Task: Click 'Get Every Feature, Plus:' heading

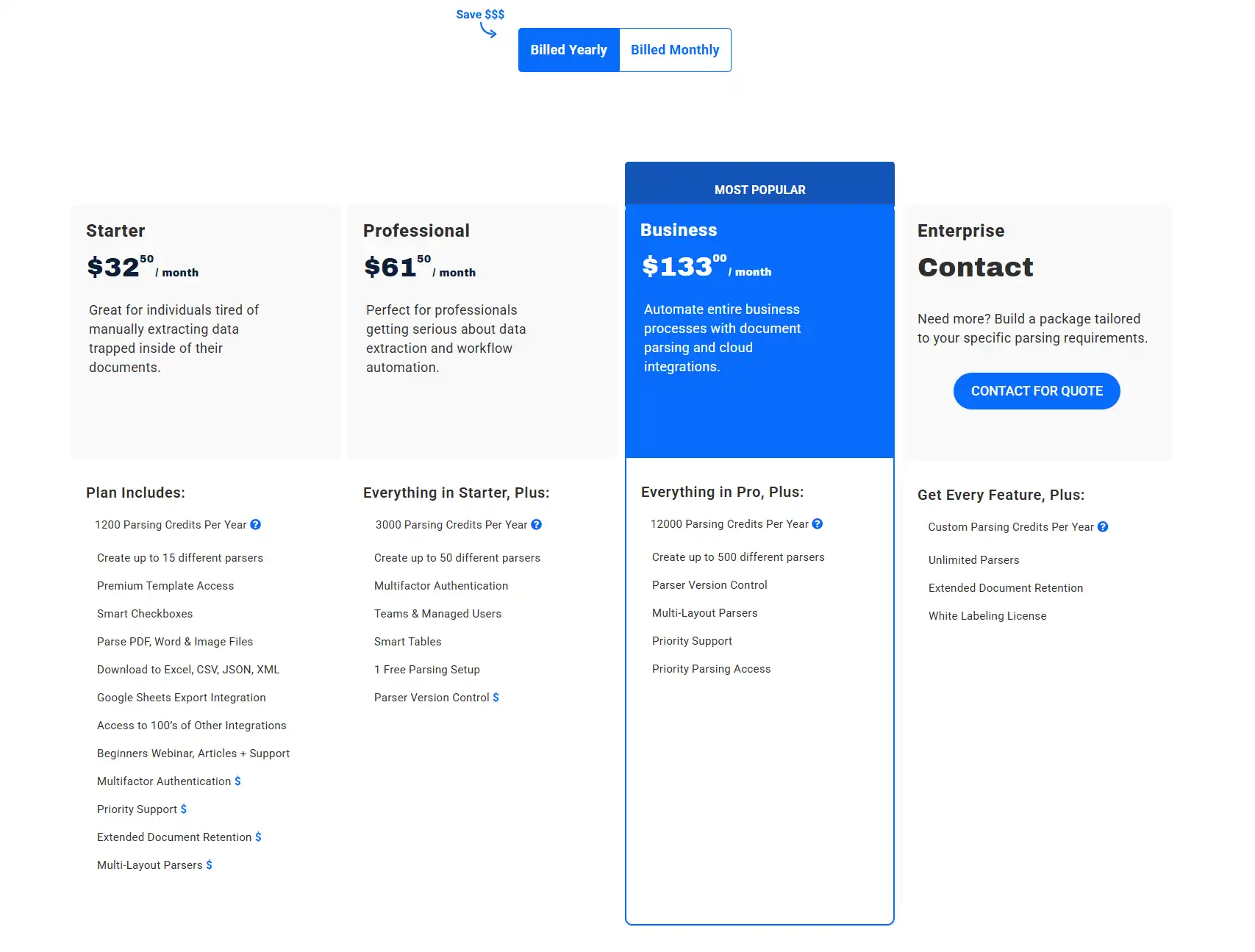Action: click(x=1001, y=495)
